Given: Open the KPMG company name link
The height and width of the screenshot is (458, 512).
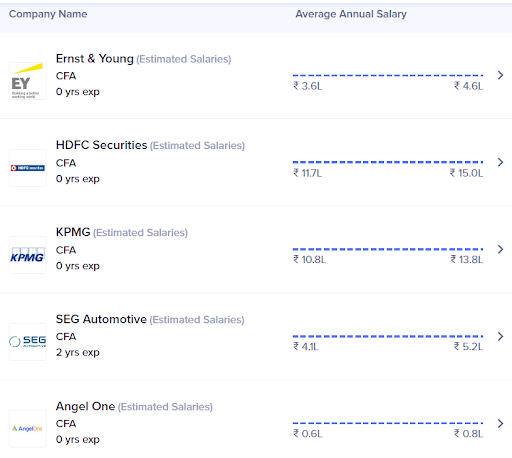Looking at the screenshot, I should click(73, 232).
